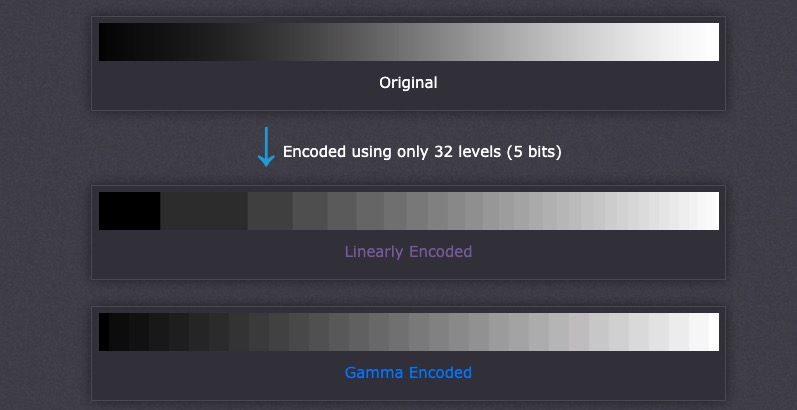Pick the black left end of Original gradient
This screenshot has height=410, width=797.
pos(104,42)
